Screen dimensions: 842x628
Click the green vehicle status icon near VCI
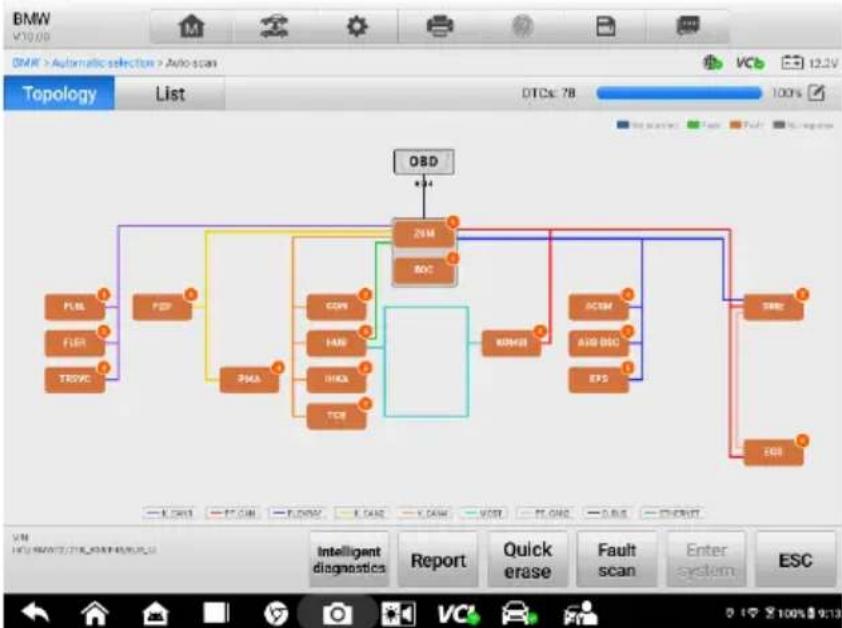pyautogui.click(x=713, y=63)
